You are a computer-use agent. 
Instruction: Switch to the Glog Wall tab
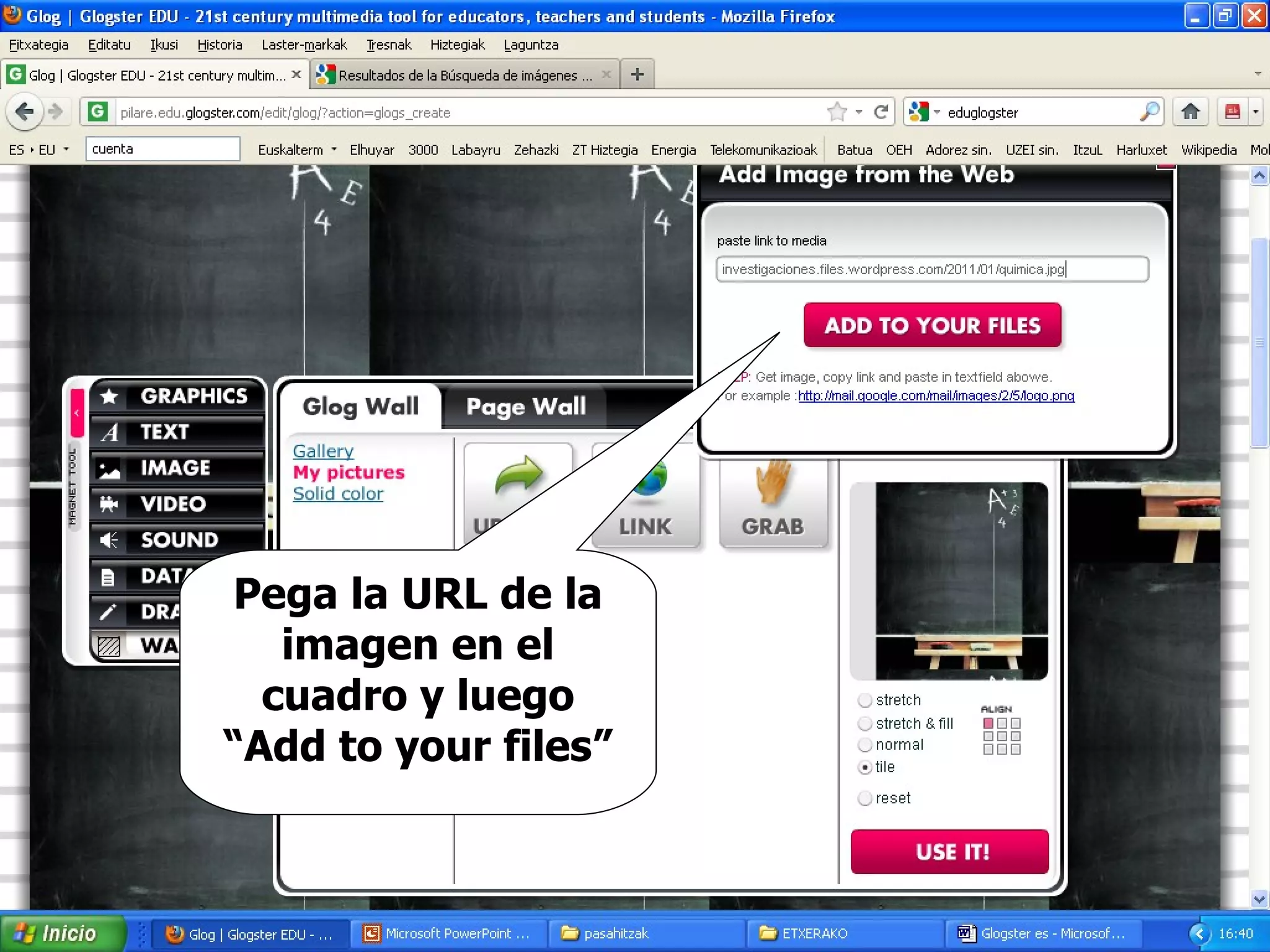[x=360, y=407]
